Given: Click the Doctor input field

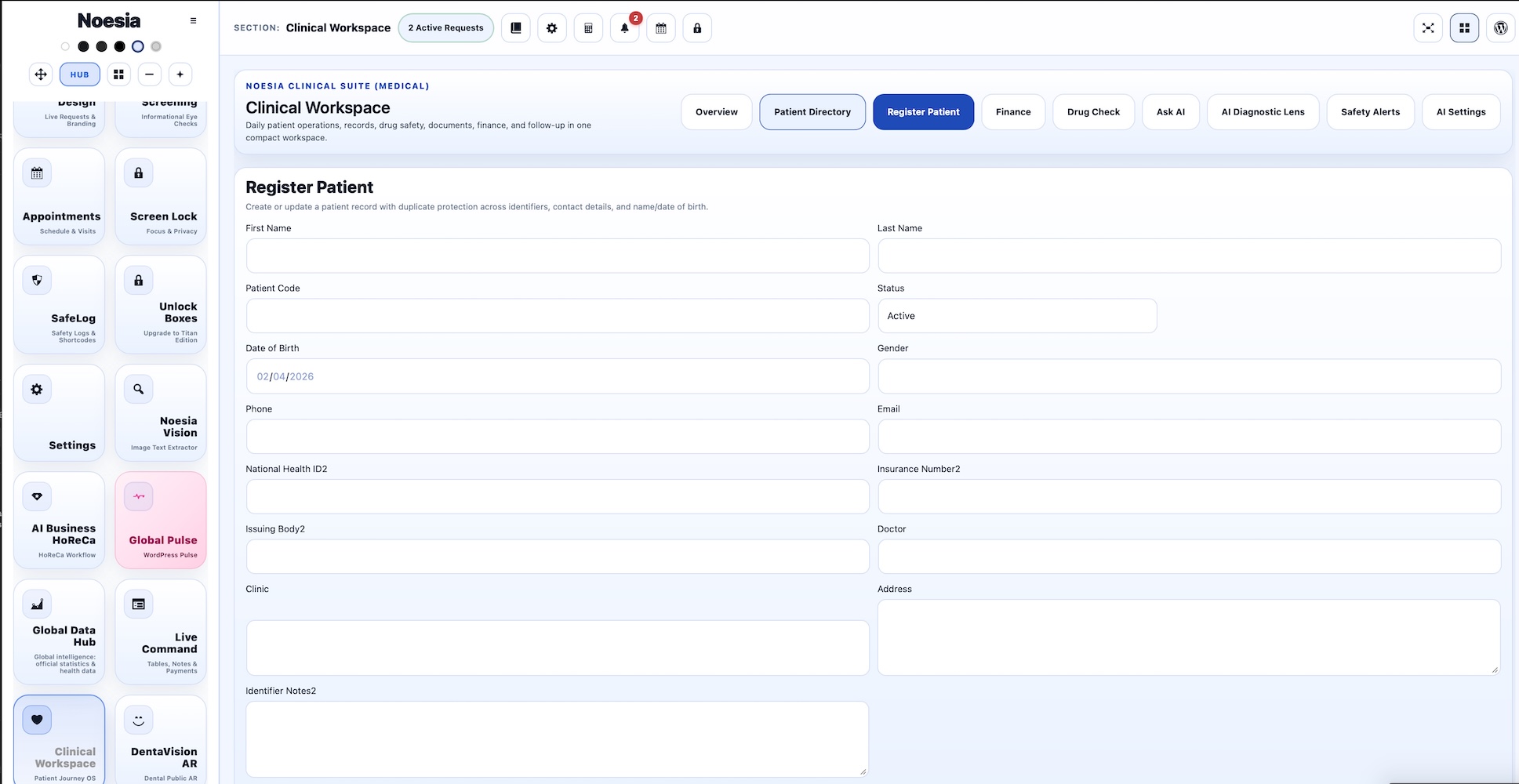Looking at the screenshot, I should pos(1189,557).
